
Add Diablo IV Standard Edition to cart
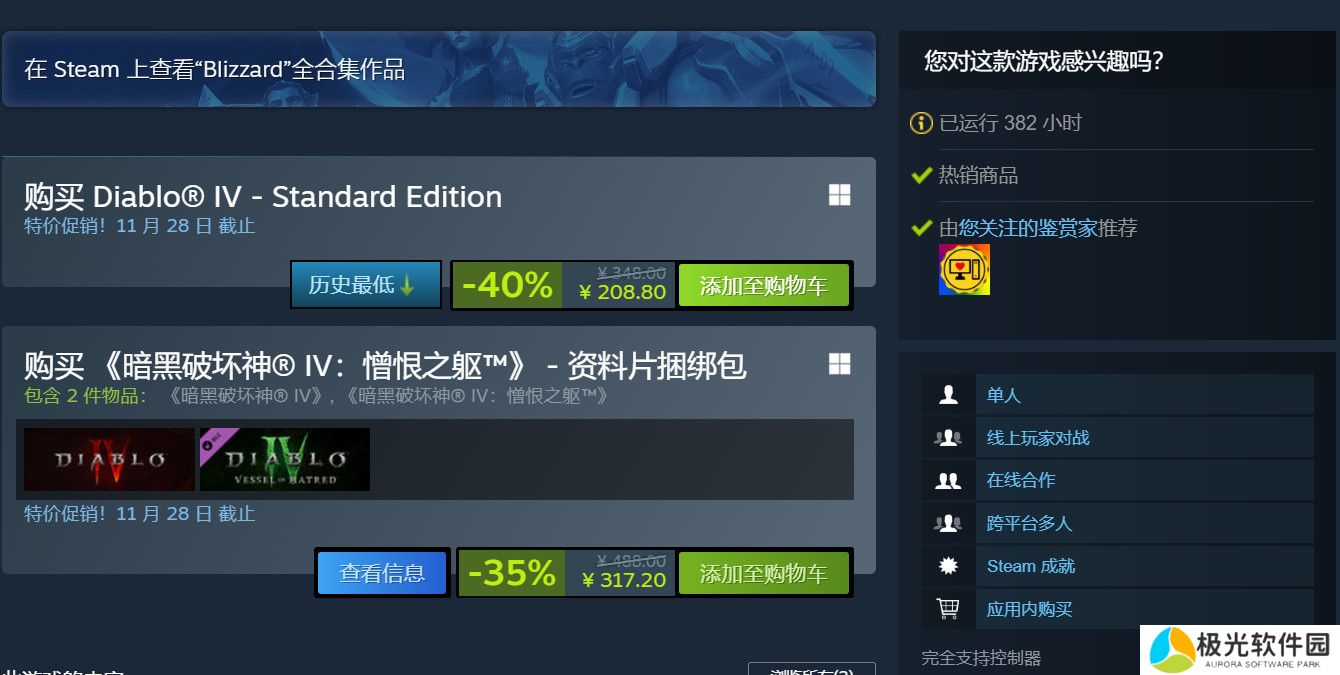coord(764,286)
